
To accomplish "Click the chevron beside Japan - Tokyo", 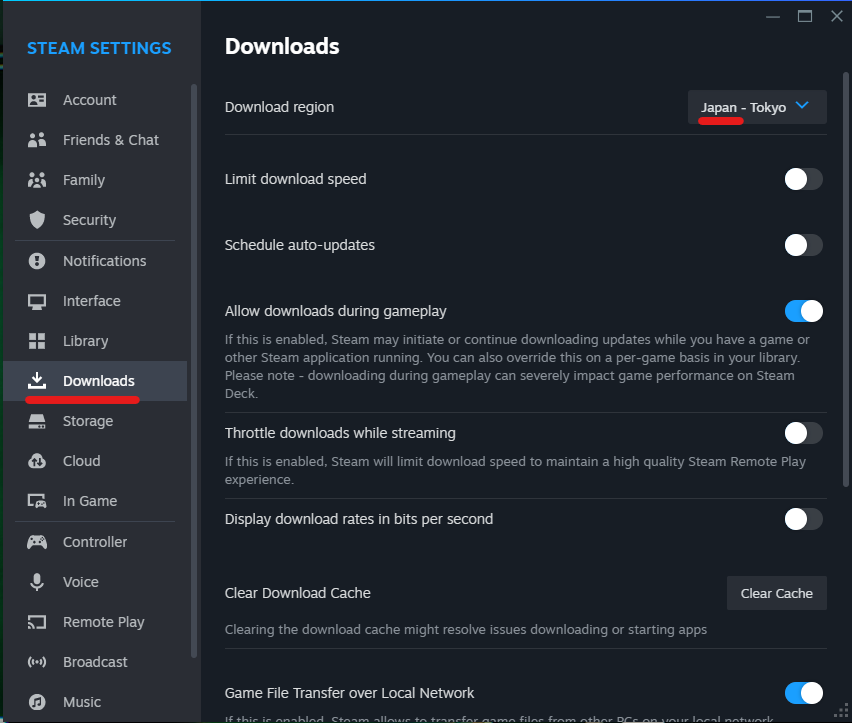I will tap(802, 107).
